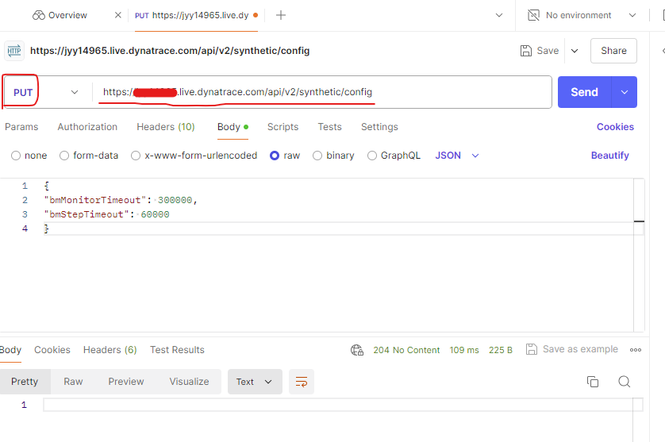Image resolution: width=665 pixels, height=442 pixels.
Task: Select the form-data body type
Action: tap(65, 156)
